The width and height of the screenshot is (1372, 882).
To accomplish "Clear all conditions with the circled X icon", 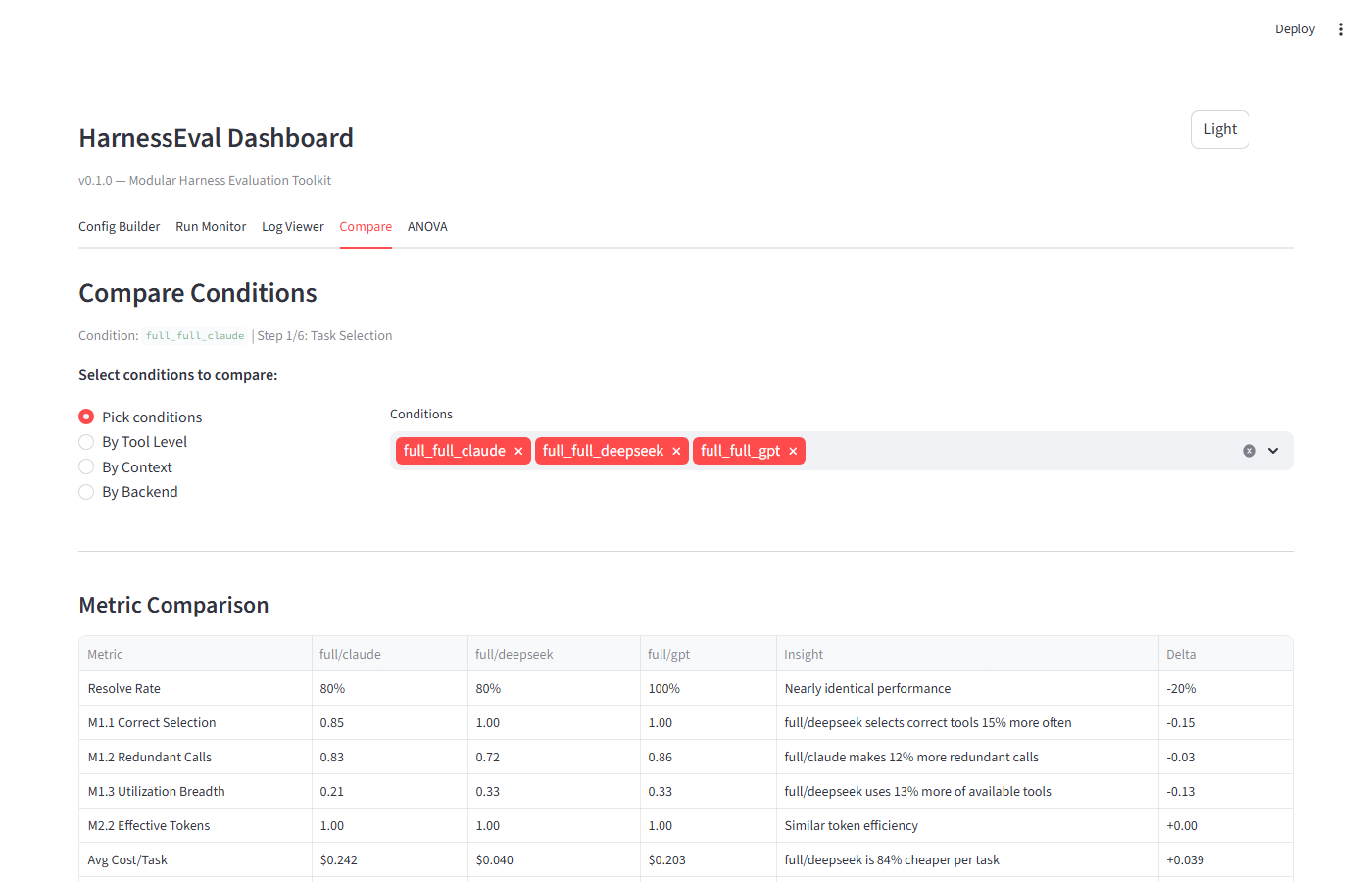I will [1249, 450].
